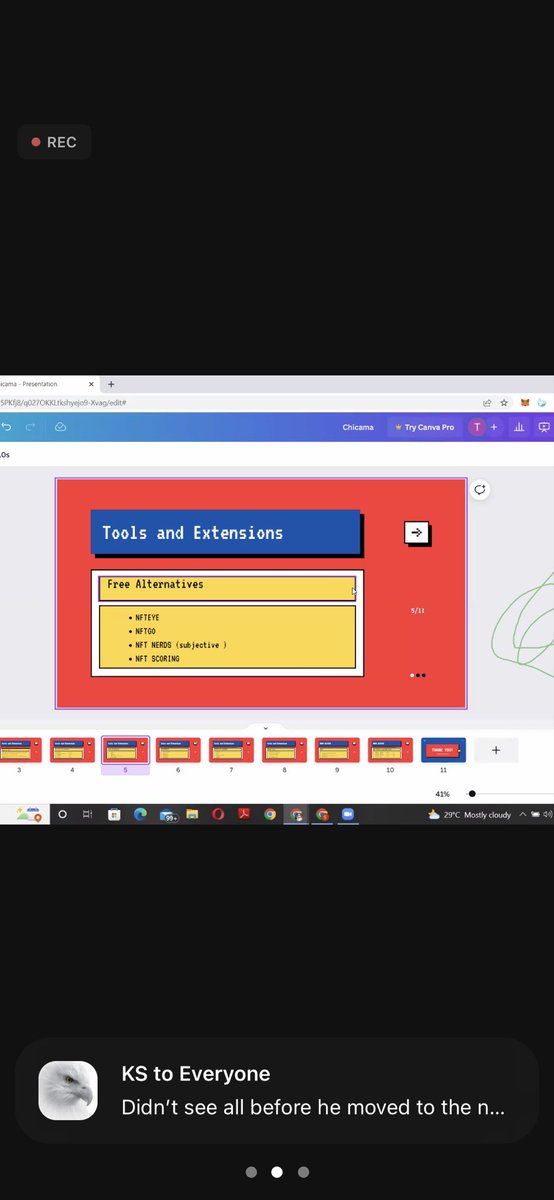Select slide 4 thumbnail
Image resolution: width=554 pixels, height=1200 pixels.
72,750
